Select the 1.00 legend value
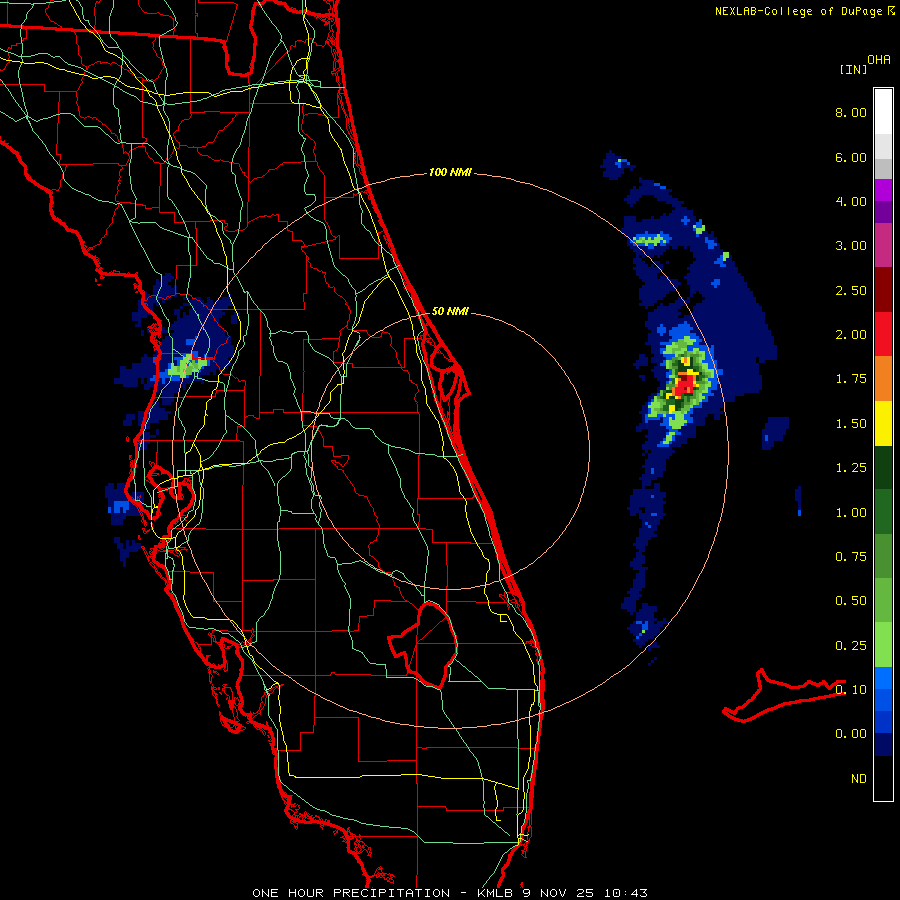Viewport: 900px width, 900px height. (x=851, y=513)
